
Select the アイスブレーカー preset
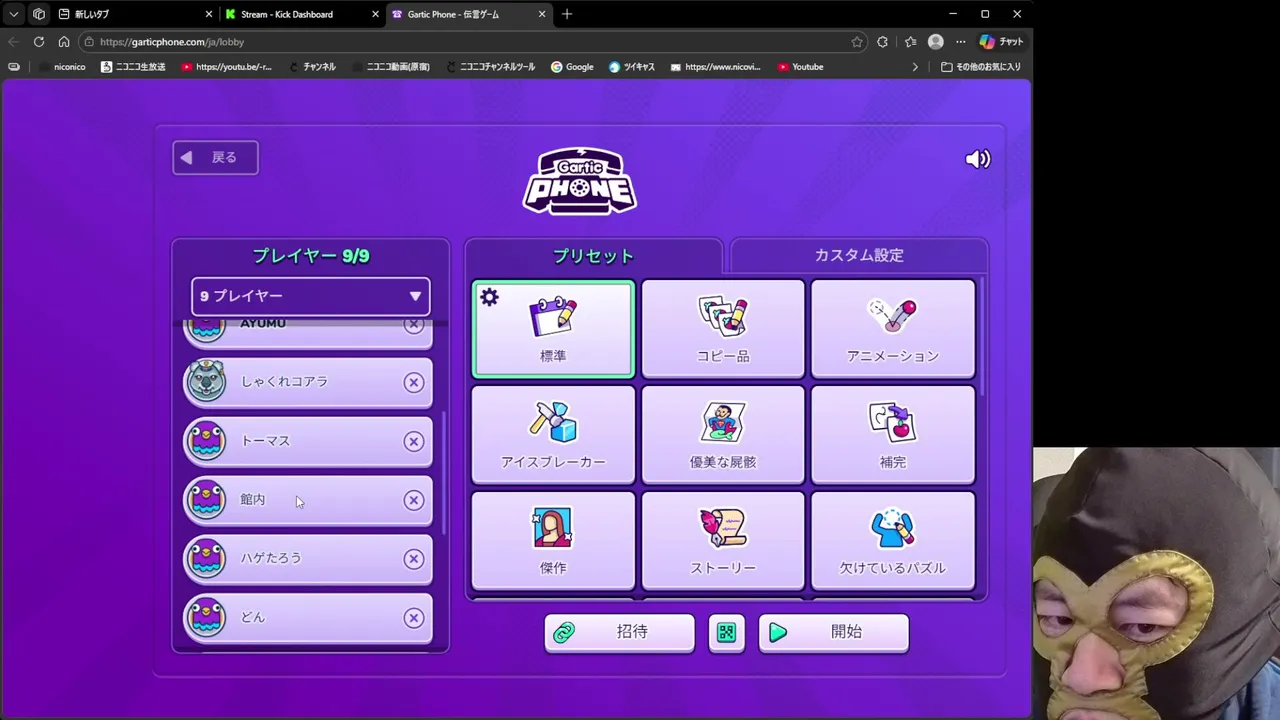click(x=553, y=435)
